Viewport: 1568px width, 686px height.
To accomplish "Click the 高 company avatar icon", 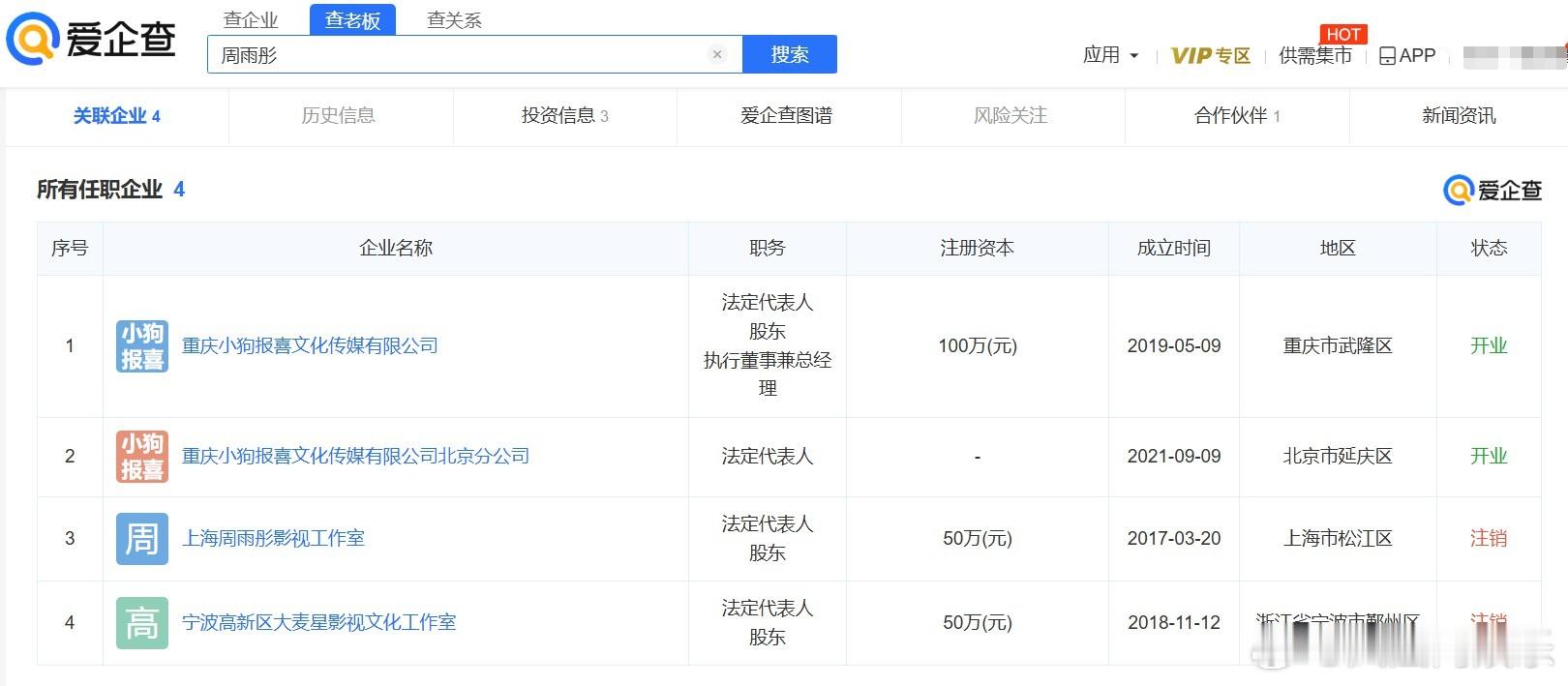I will pos(142,623).
